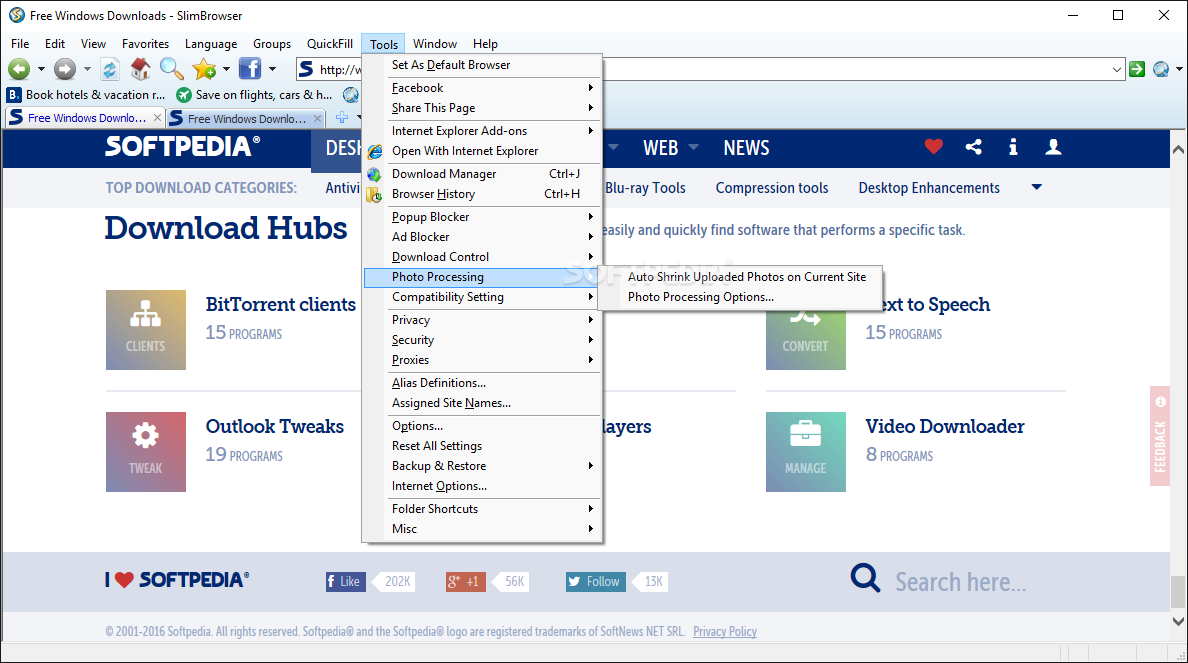Expand the WEB navigation dropdown

[x=692, y=147]
